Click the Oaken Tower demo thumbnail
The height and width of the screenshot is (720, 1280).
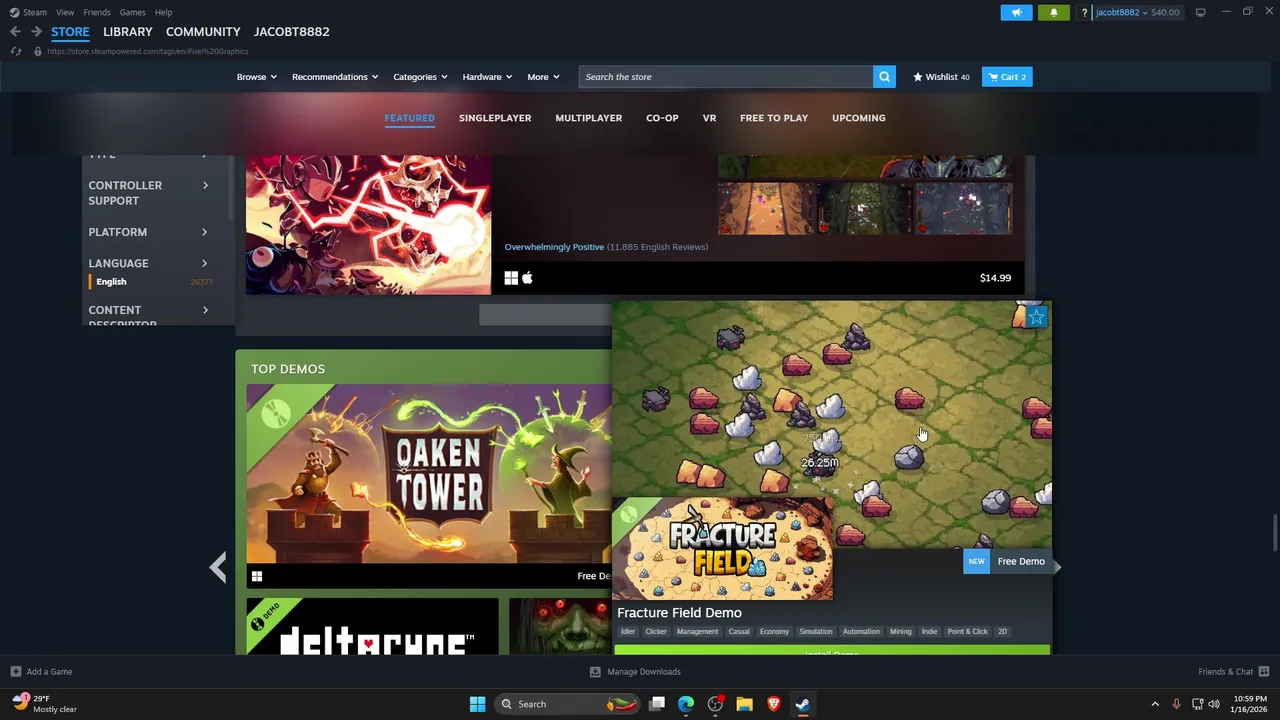pyautogui.click(x=429, y=474)
